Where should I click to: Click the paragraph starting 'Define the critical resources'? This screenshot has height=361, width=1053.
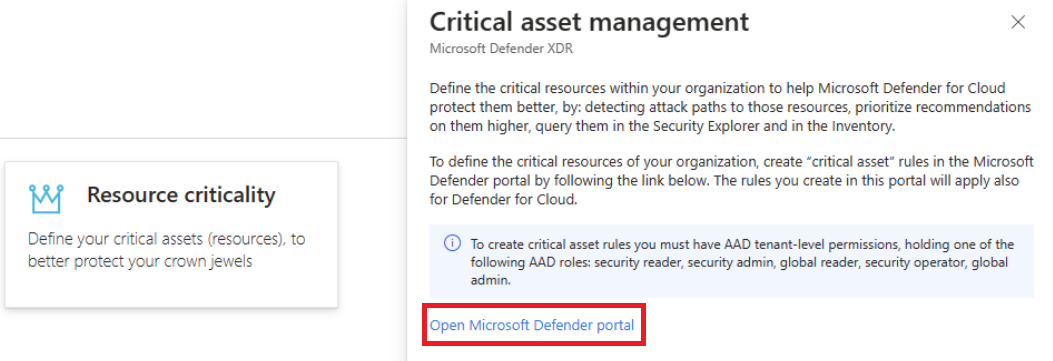[730, 107]
